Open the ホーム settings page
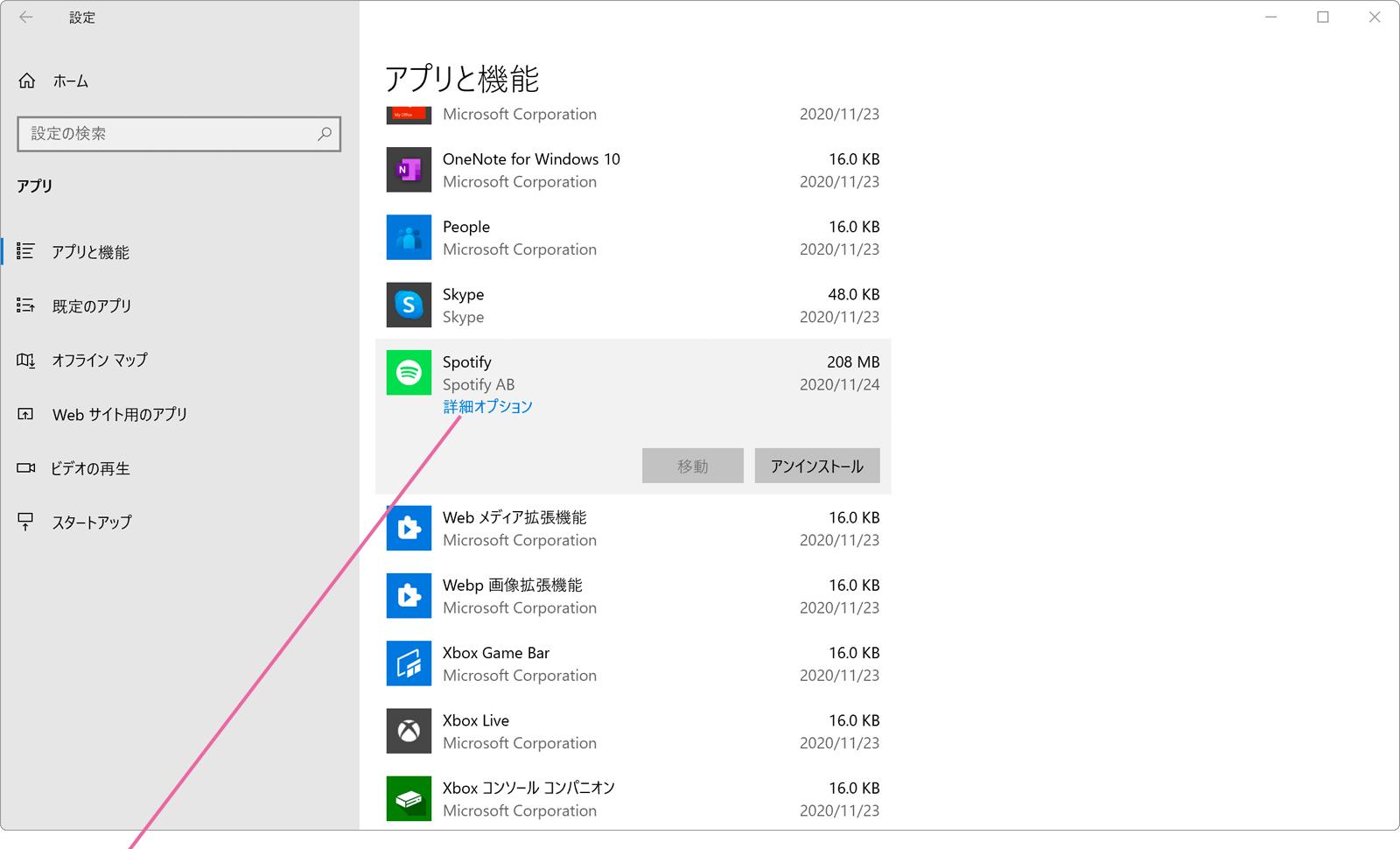Image resolution: width=1400 pixels, height=849 pixels. [70, 81]
